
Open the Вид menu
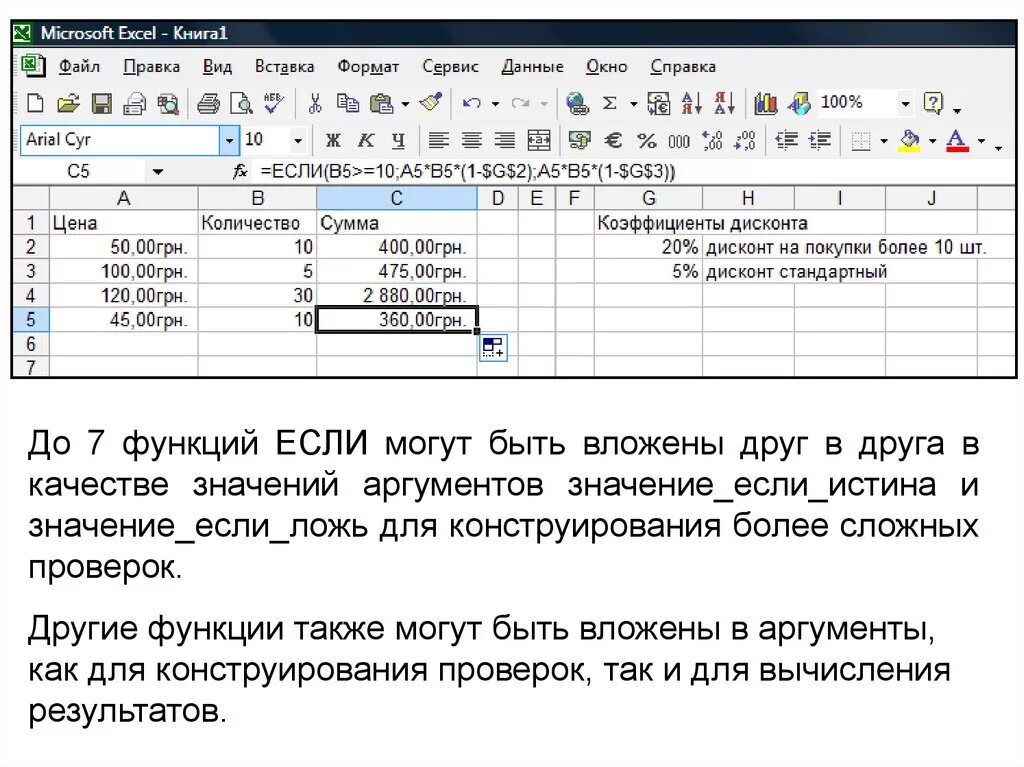click(x=217, y=67)
